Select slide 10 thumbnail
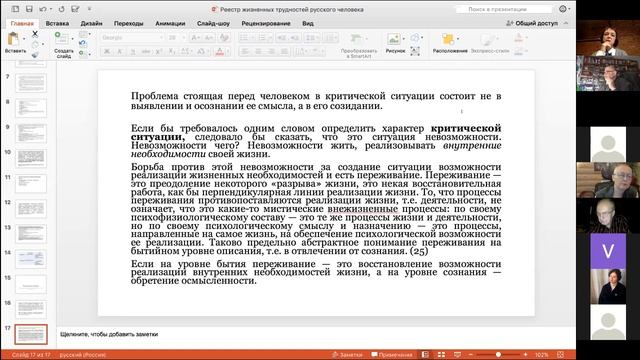The width and height of the screenshot is (640, 360). 31,159
